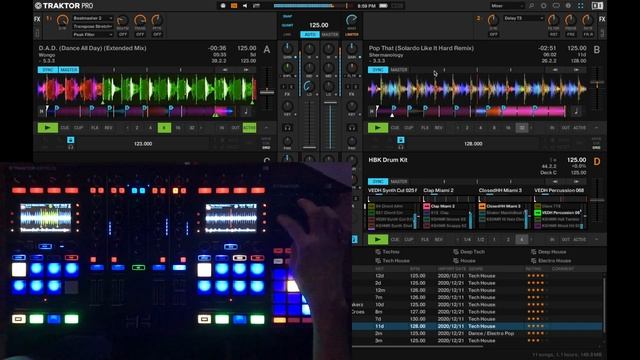640x360 pixels.
Task: Toggle the left FX panel button
Action: 37,19
